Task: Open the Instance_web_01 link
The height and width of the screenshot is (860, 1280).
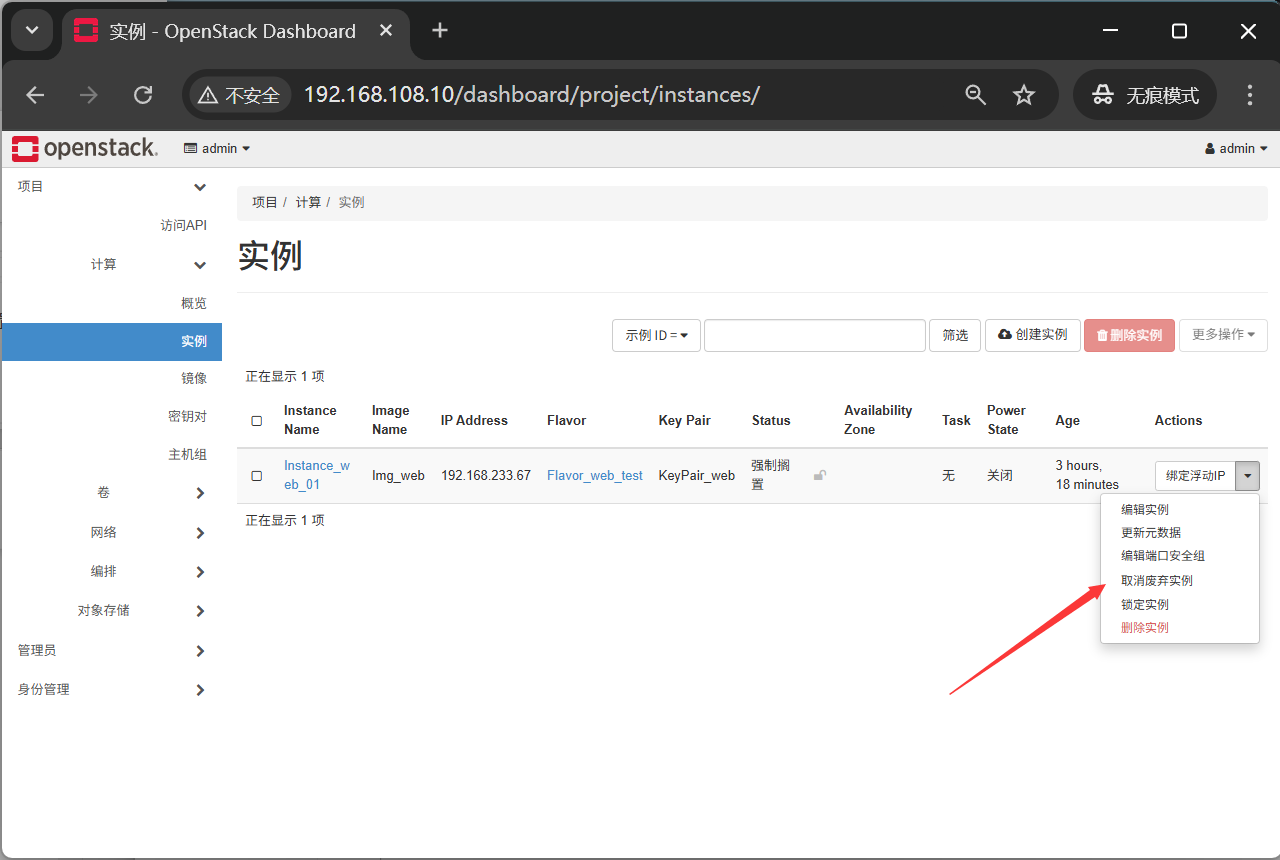Action: pos(317,475)
